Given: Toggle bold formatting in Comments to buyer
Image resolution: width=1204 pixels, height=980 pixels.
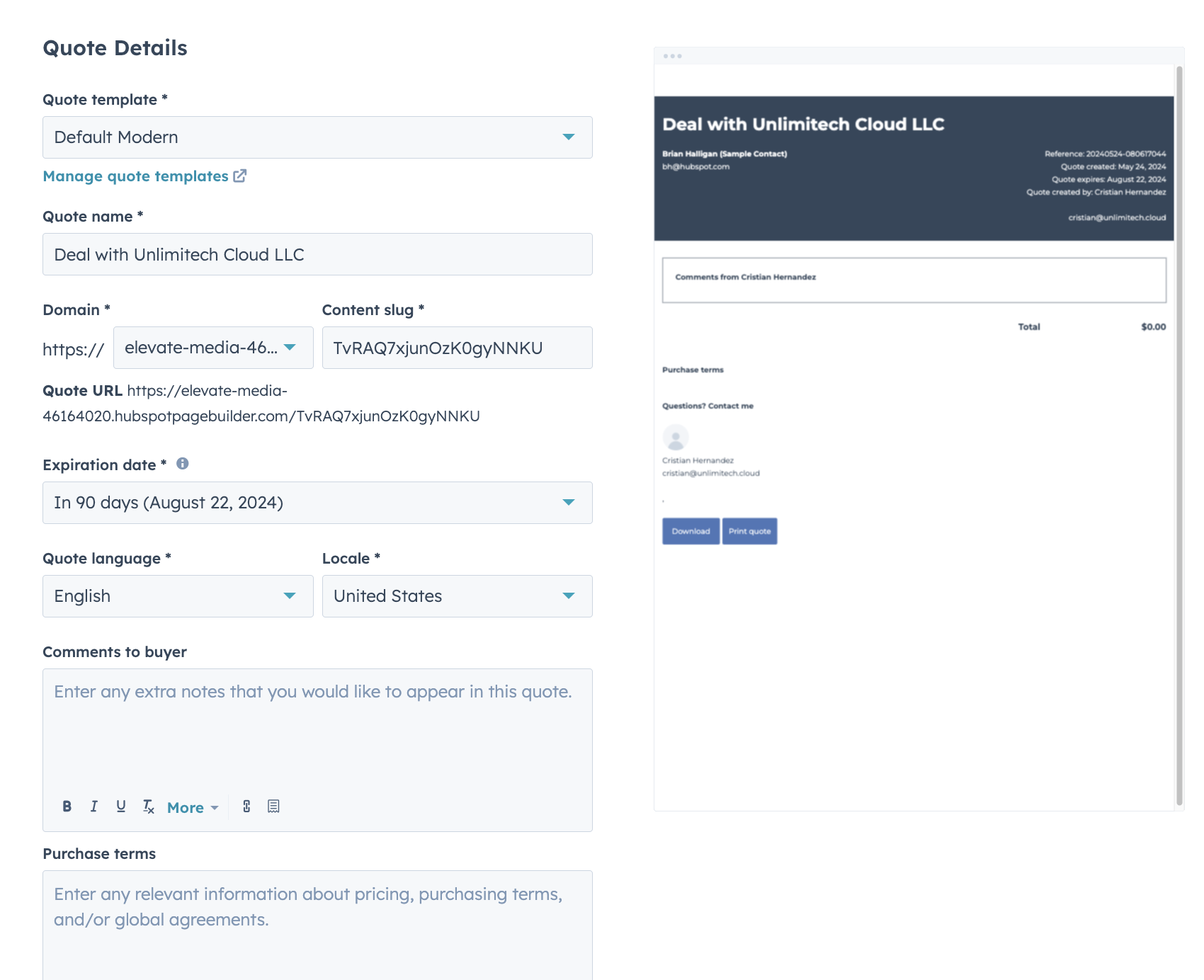Looking at the screenshot, I should [x=67, y=807].
